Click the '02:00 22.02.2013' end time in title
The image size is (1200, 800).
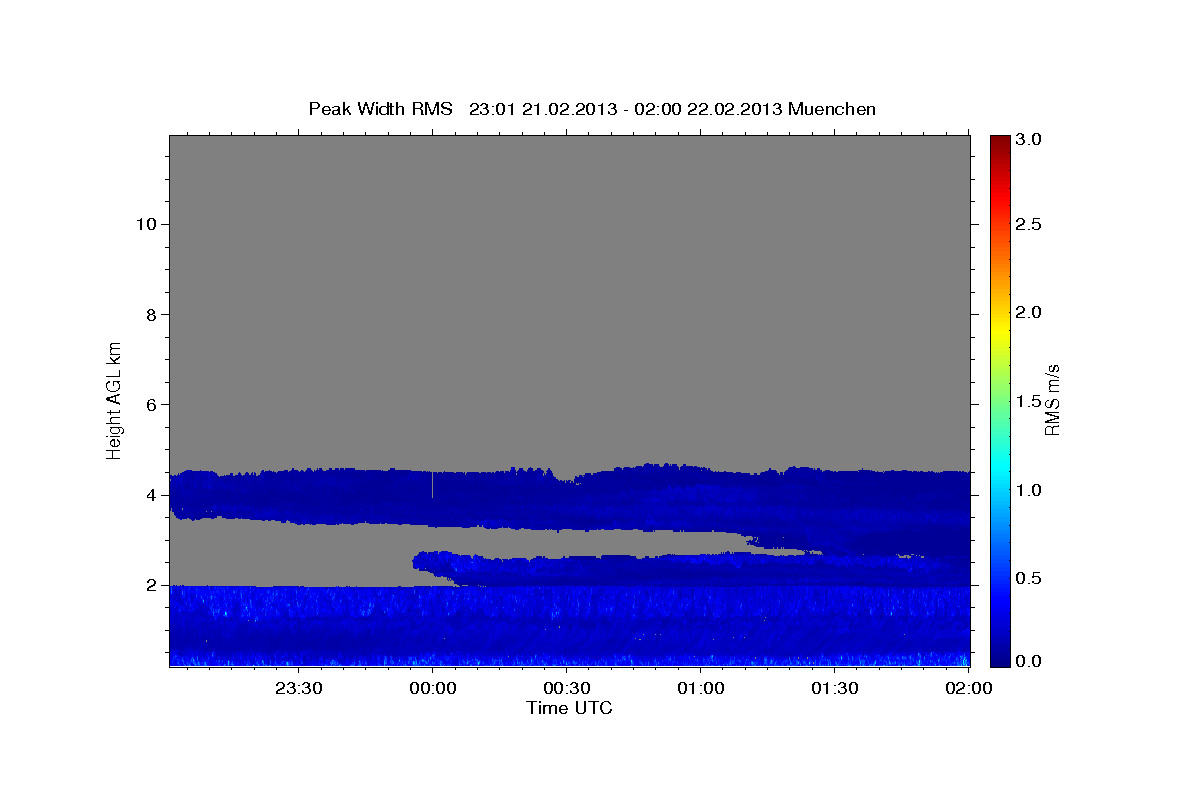coord(706,109)
